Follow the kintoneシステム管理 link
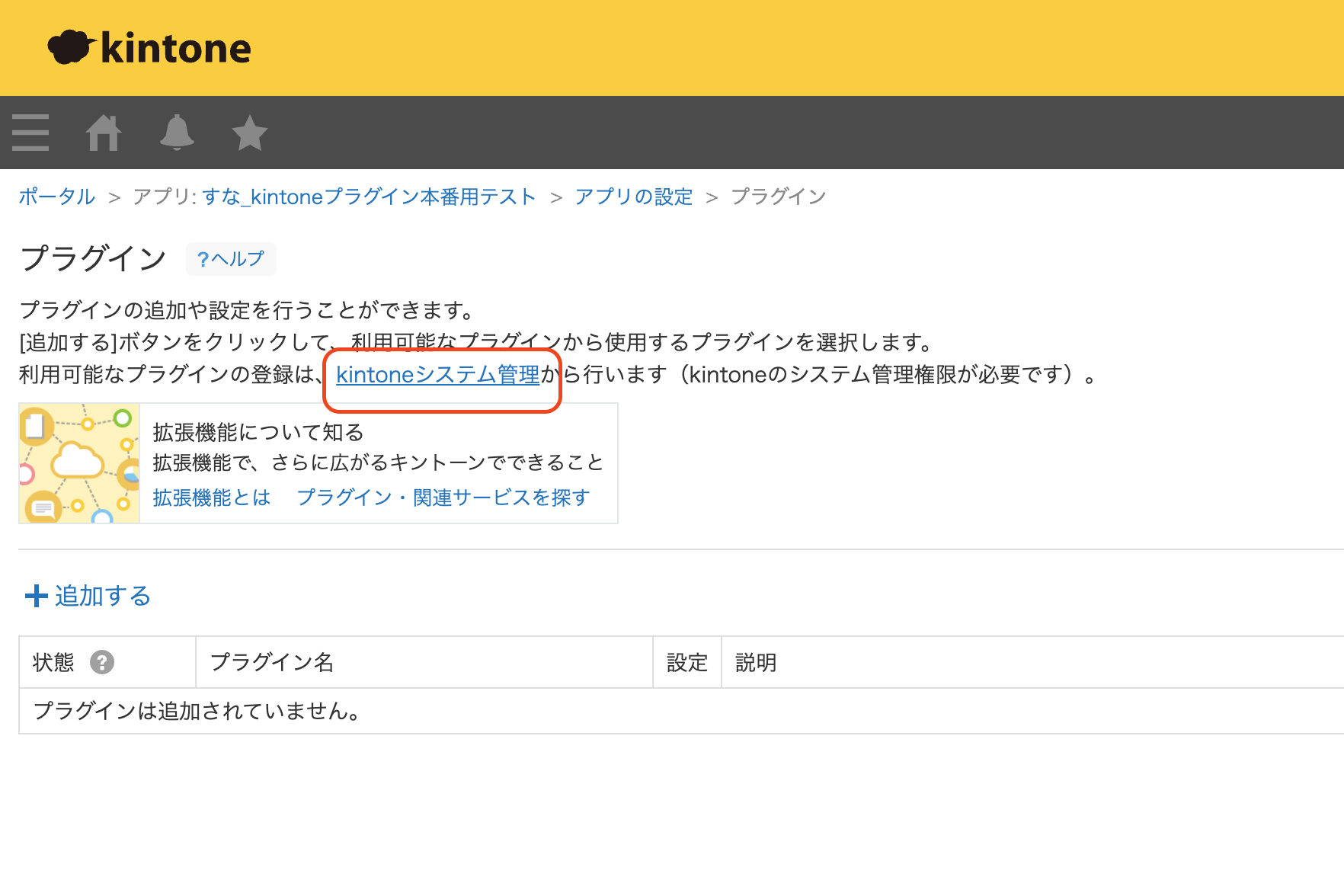The height and width of the screenshot is (896, 1344). pos(438,375)
